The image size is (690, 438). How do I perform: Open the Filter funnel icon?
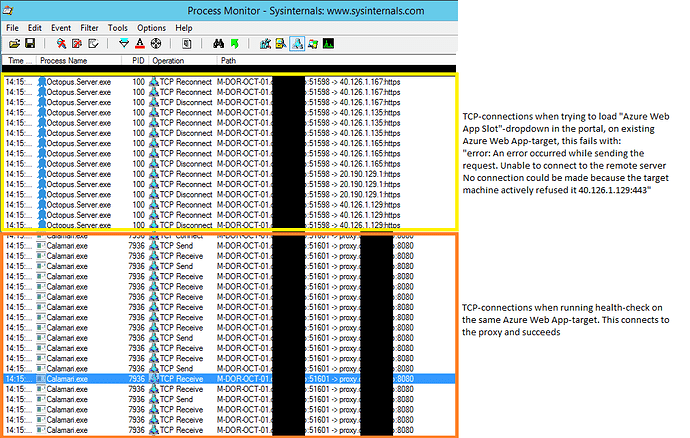(x=124, y=44)
